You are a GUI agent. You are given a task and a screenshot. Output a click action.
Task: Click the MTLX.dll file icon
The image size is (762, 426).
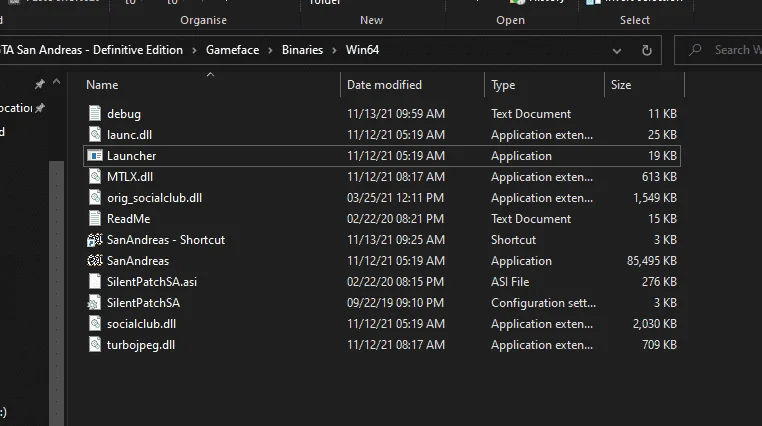pos(95,176)
